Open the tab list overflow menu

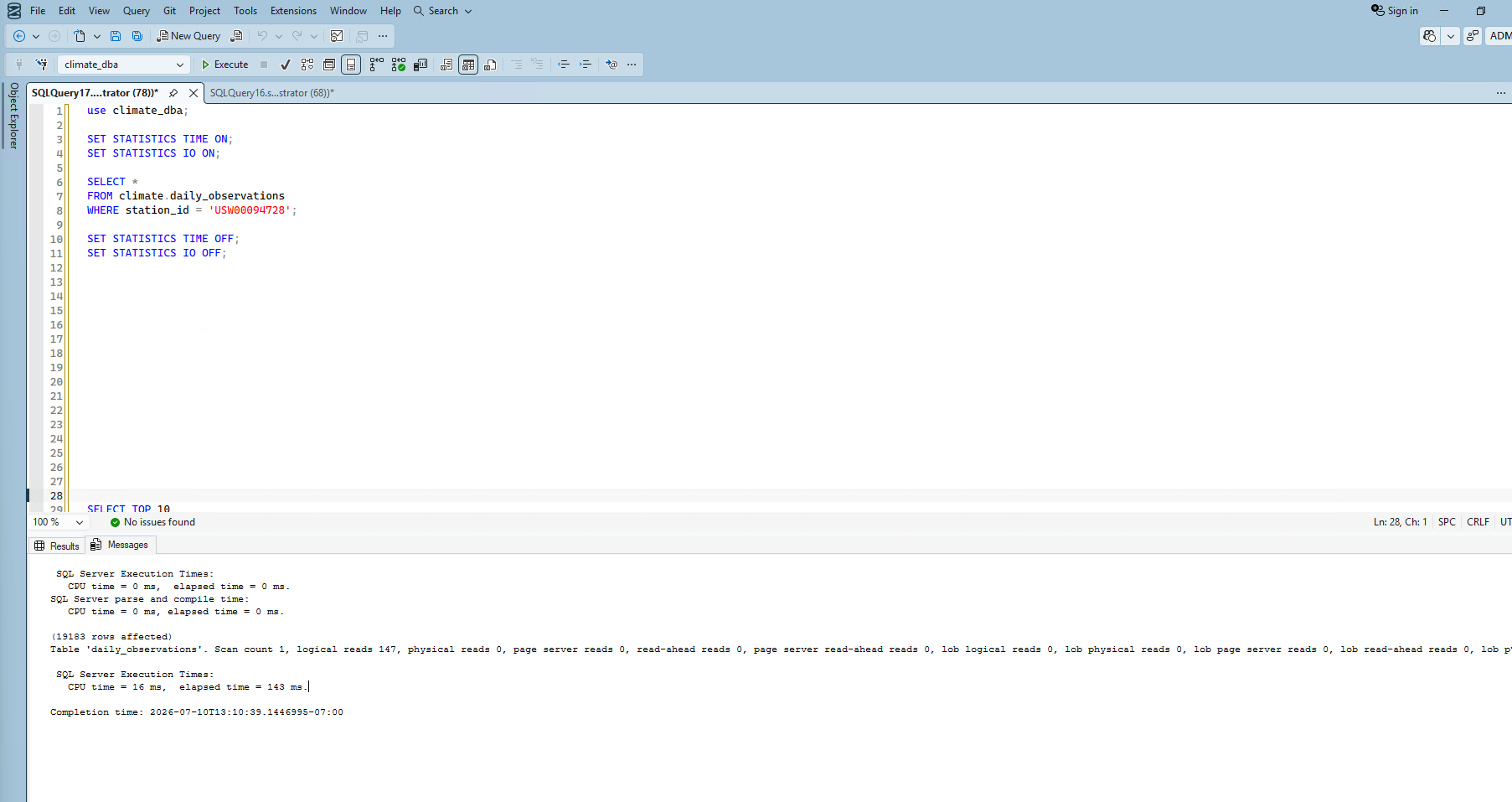tap(1501, 93)
